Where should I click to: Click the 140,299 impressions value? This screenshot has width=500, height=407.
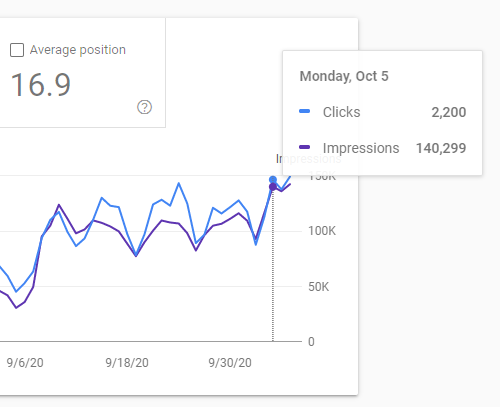pyautogui.click(x=441, y=148)
